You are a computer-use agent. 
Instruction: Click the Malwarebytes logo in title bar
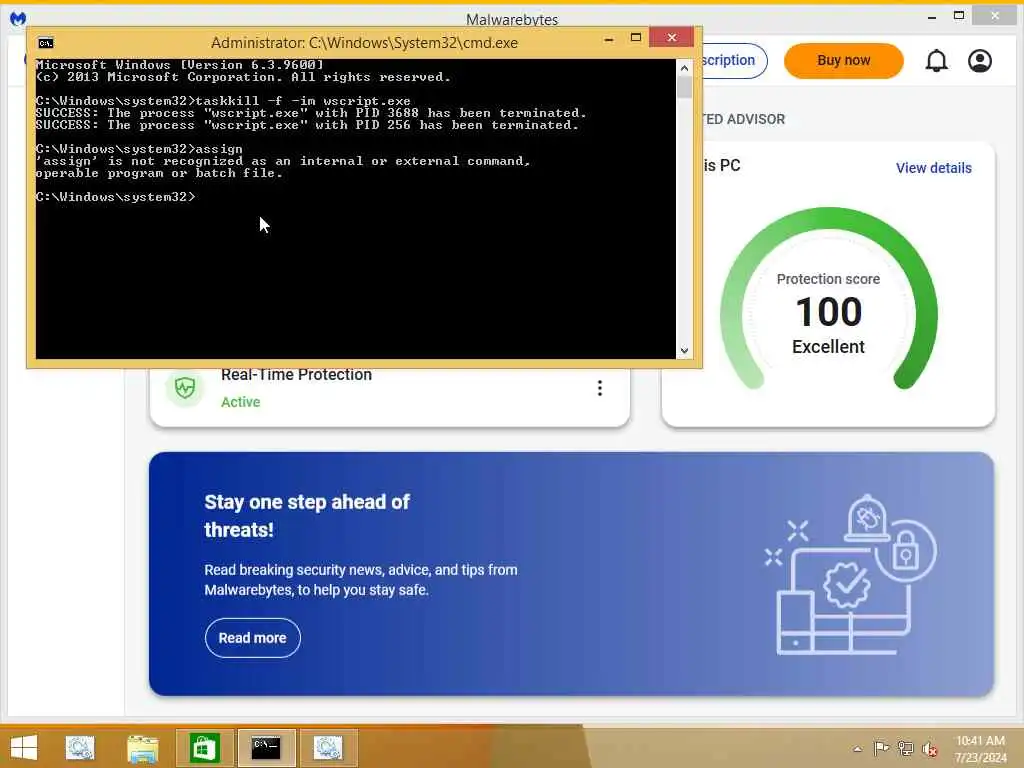click(x=18, y=18)
